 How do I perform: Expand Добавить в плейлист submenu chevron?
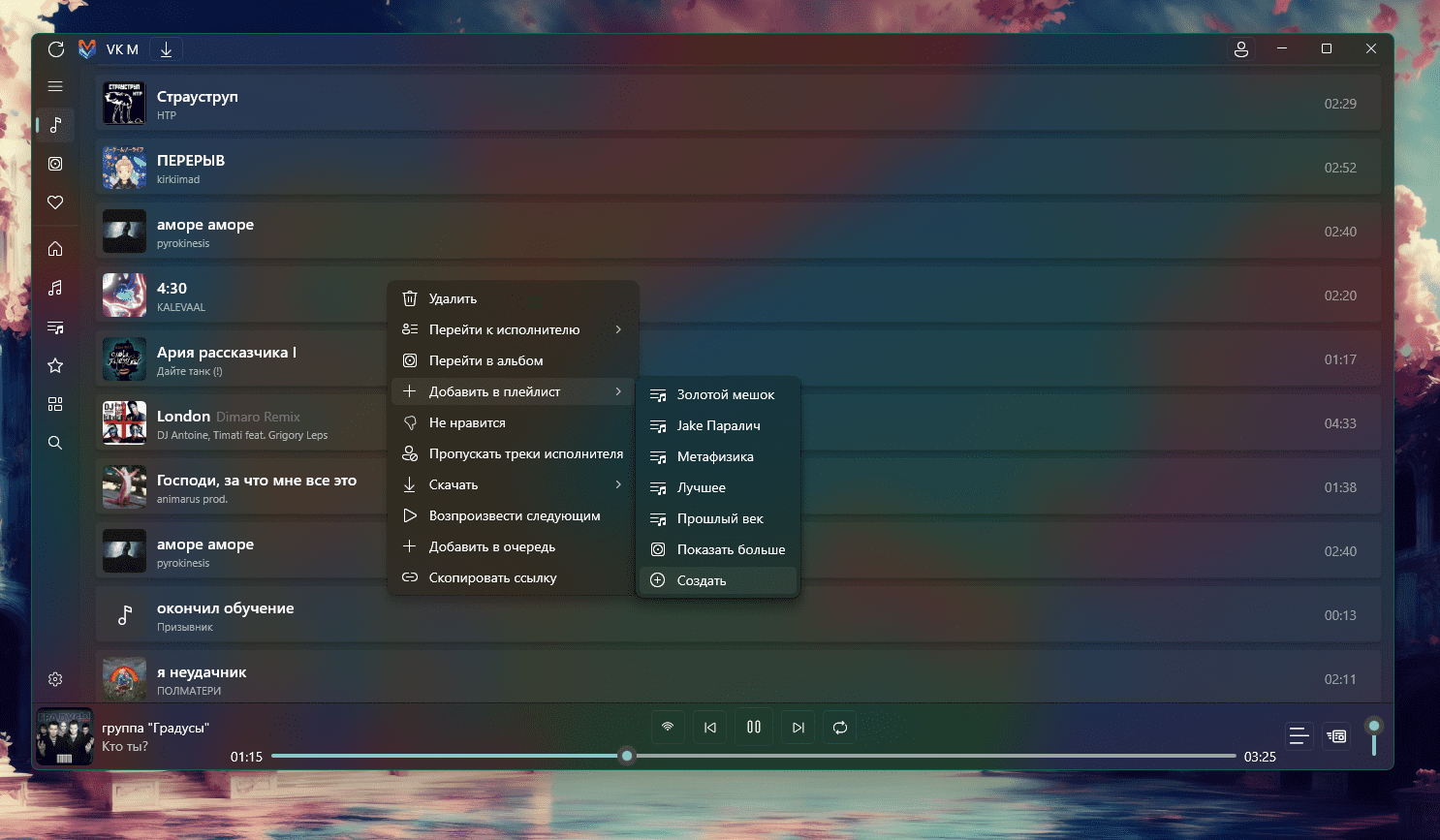click(x=618, y=391)
